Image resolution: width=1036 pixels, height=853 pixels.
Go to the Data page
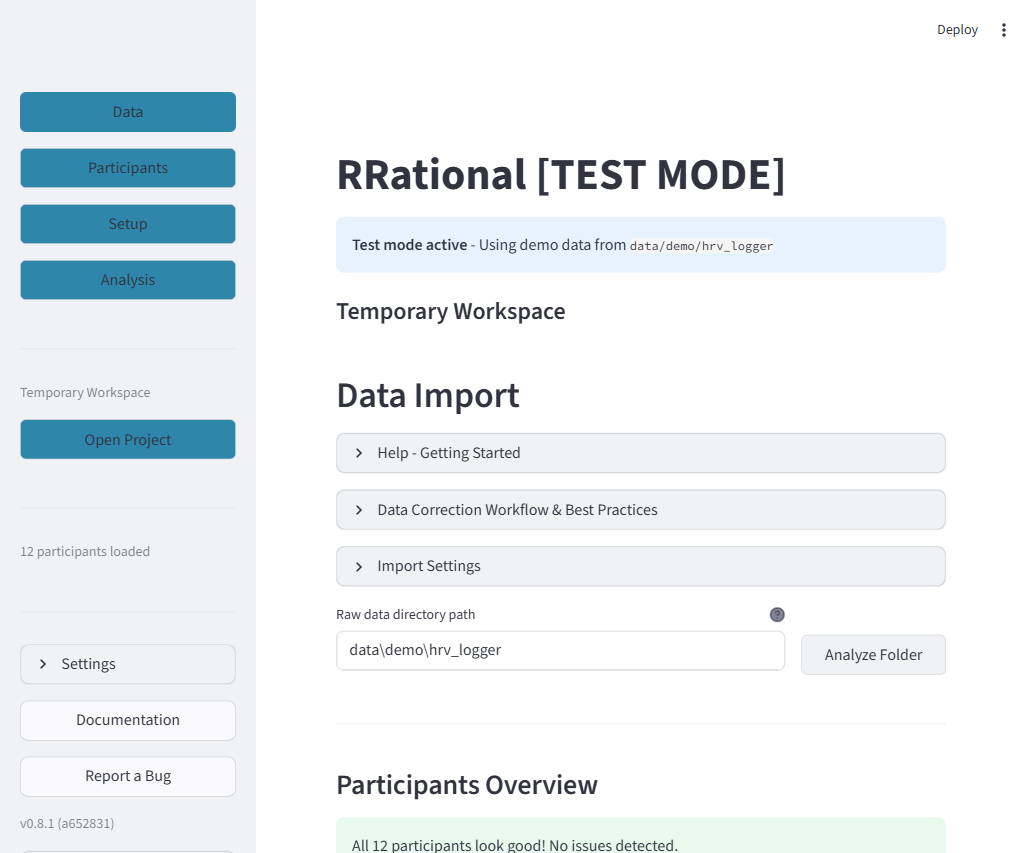[x=128, y=112]
